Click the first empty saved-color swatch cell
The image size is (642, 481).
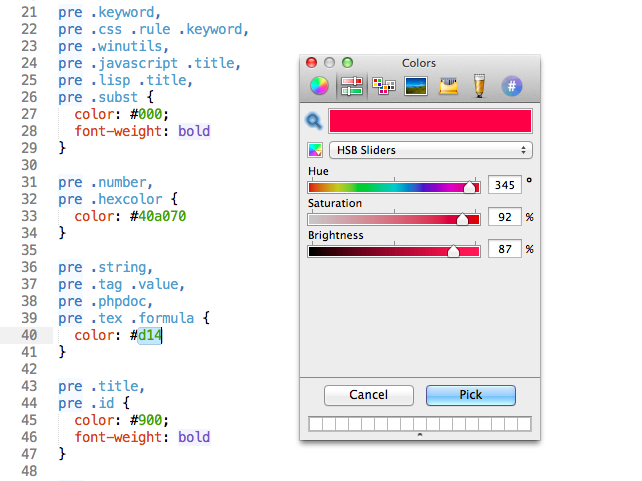[316, 424]
